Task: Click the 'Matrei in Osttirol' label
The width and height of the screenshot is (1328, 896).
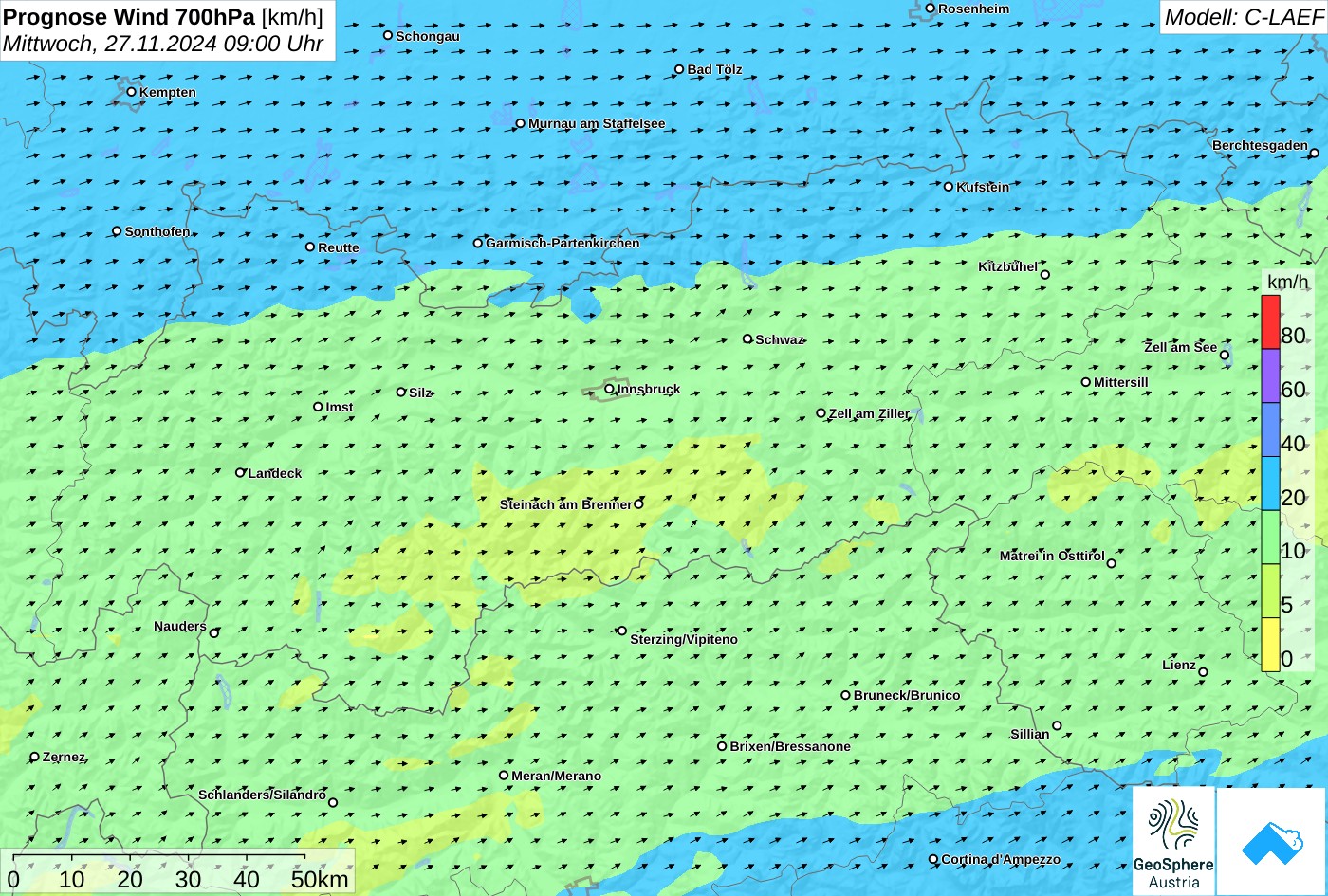Action: click(1052, 556)
